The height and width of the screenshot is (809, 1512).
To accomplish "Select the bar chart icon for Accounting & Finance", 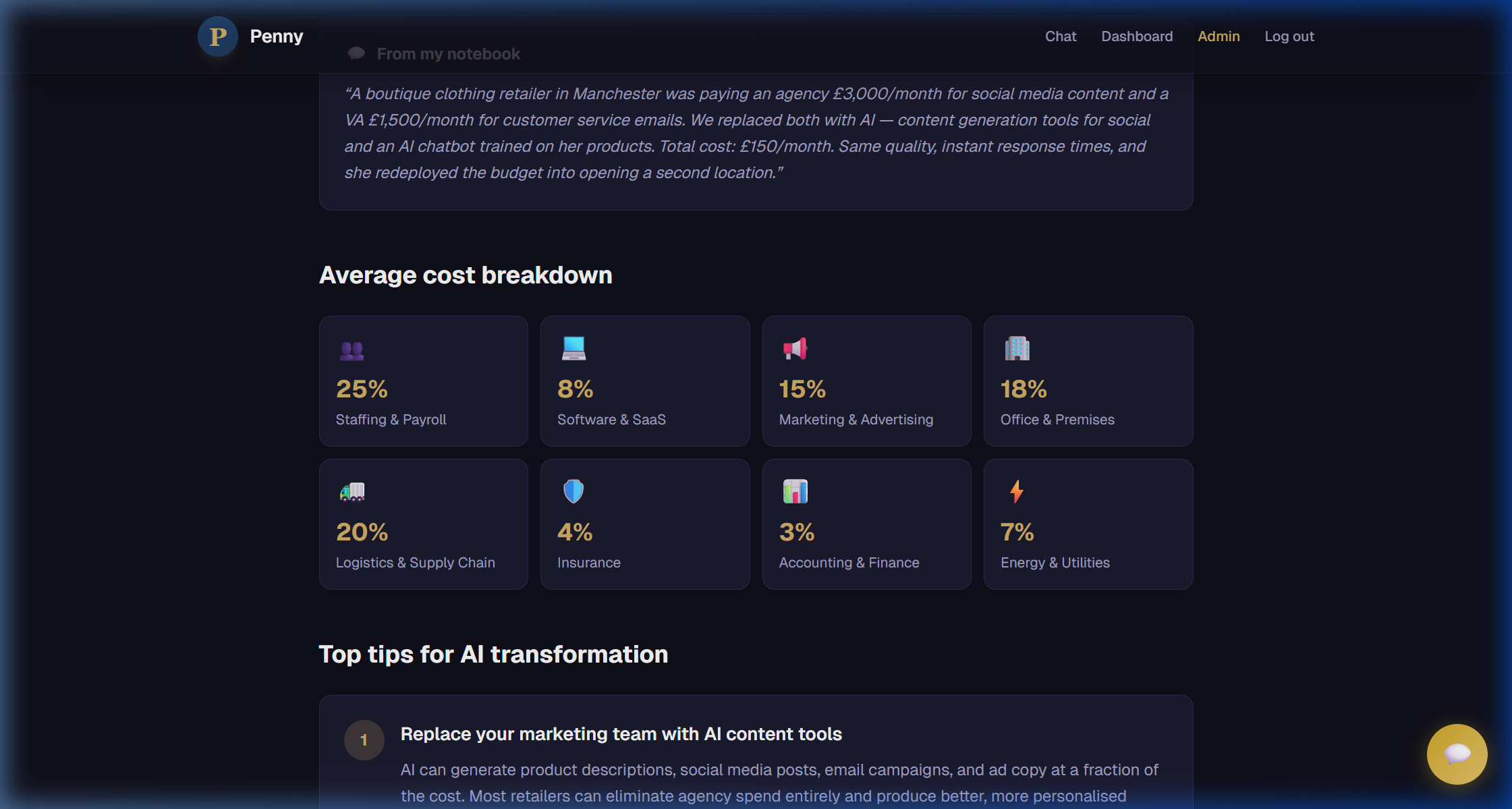I will (796, 492).
